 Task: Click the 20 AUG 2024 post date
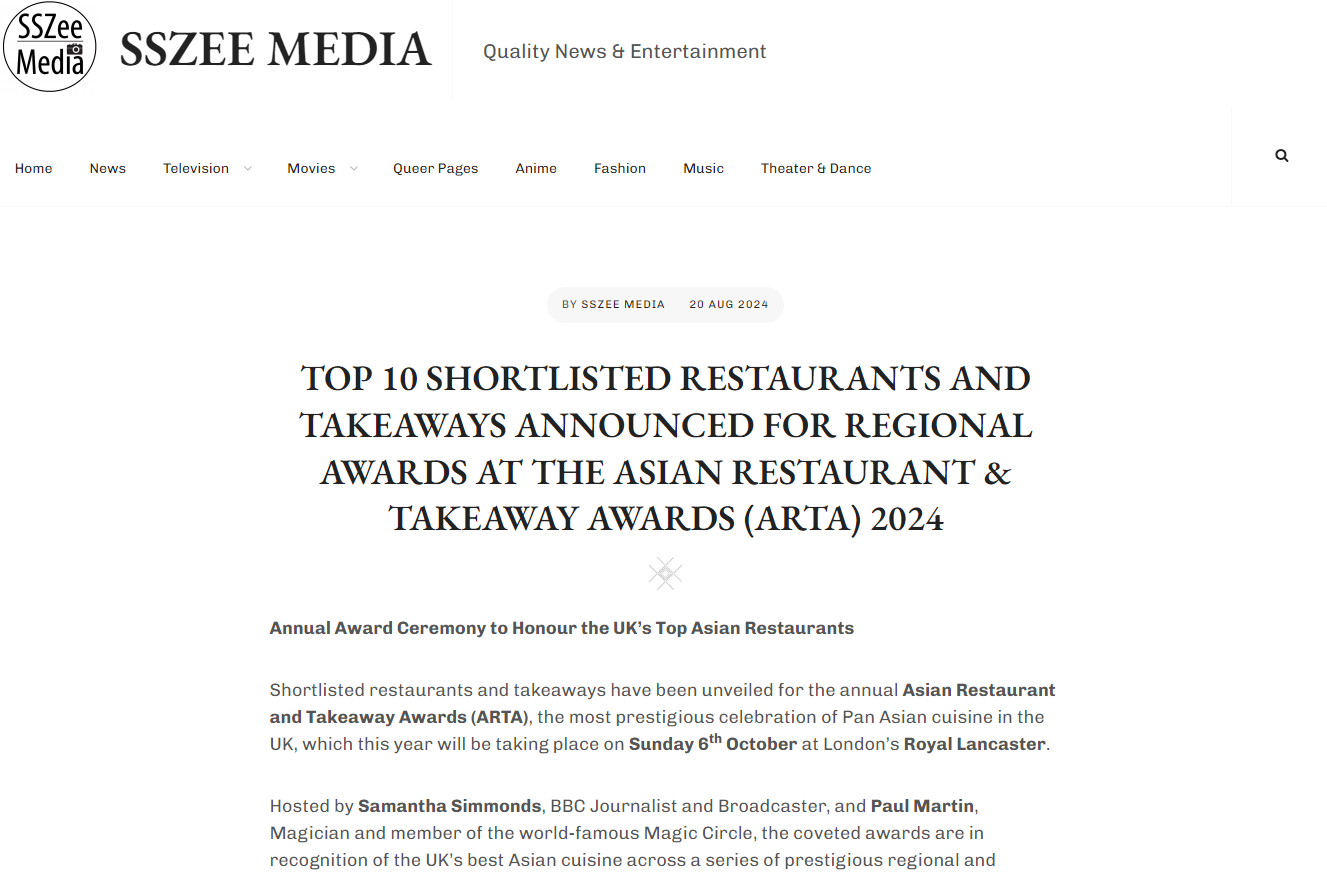click(729, 304)
